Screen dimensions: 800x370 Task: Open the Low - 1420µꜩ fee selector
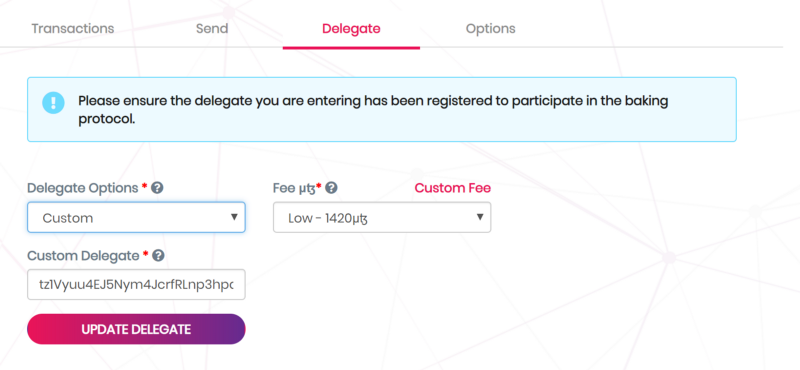pos(382,217)
